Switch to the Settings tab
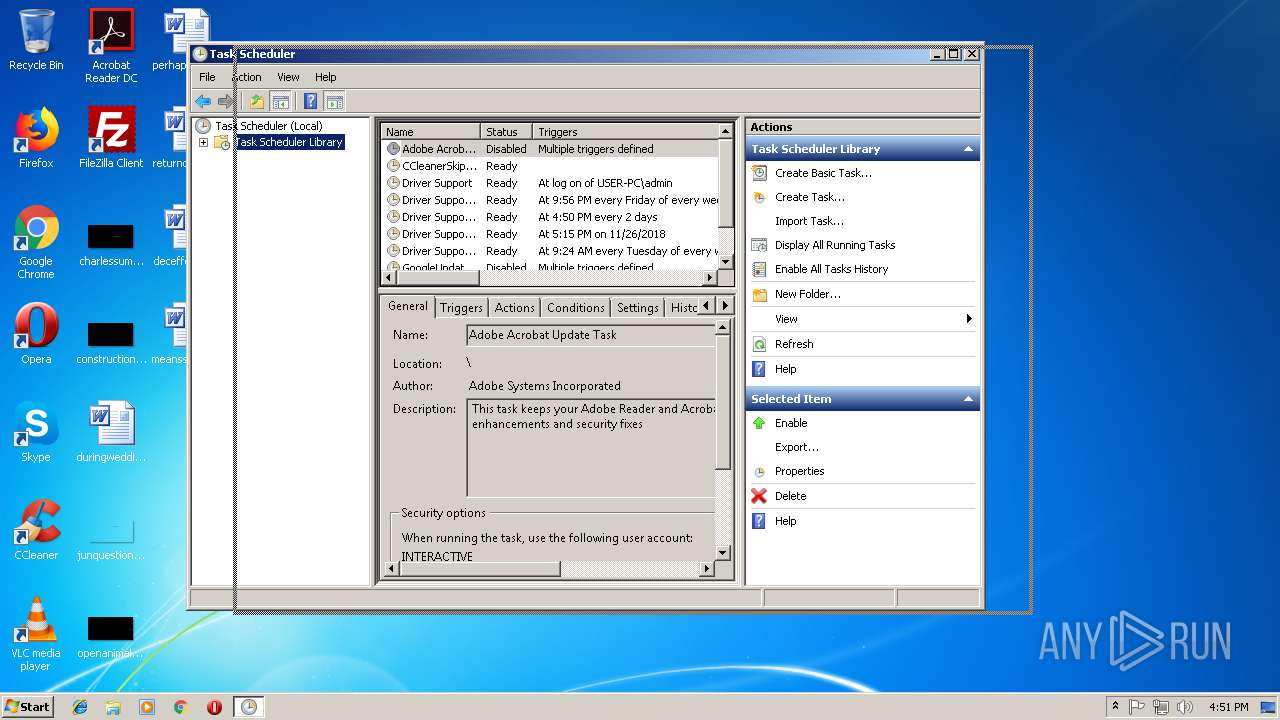The image size is (1280, 720). (x=638, y=308)
